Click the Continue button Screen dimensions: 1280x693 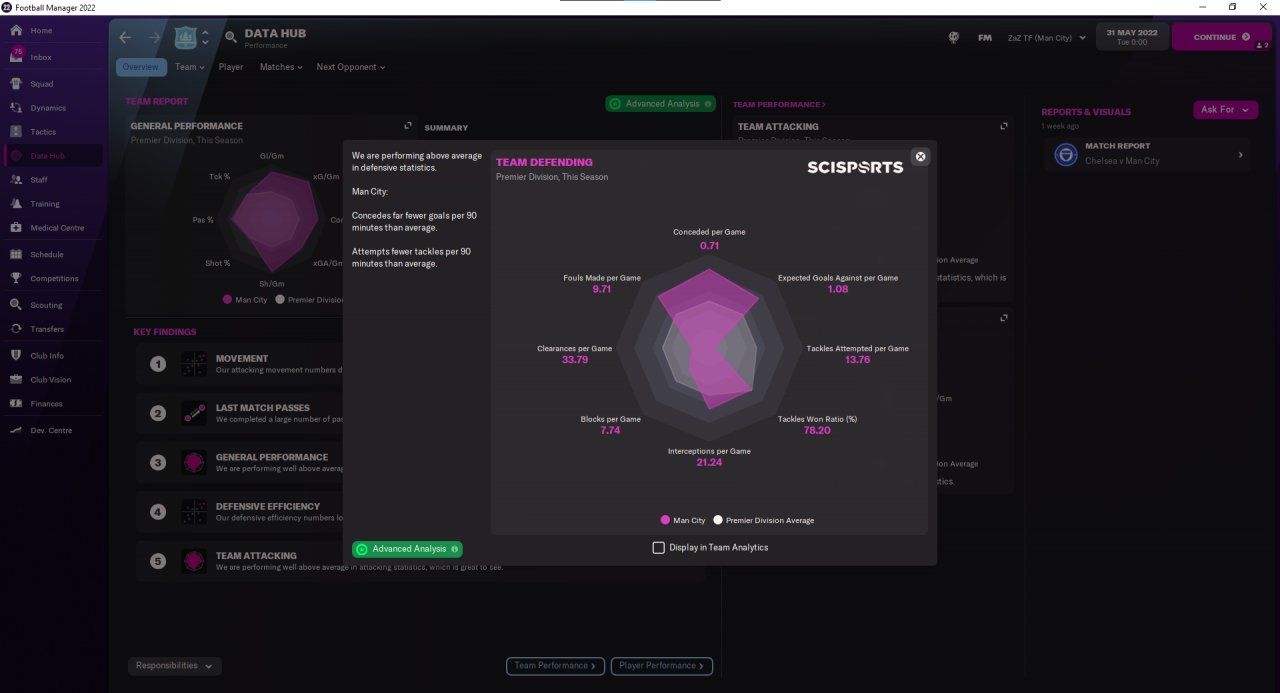click(1221, 37)
